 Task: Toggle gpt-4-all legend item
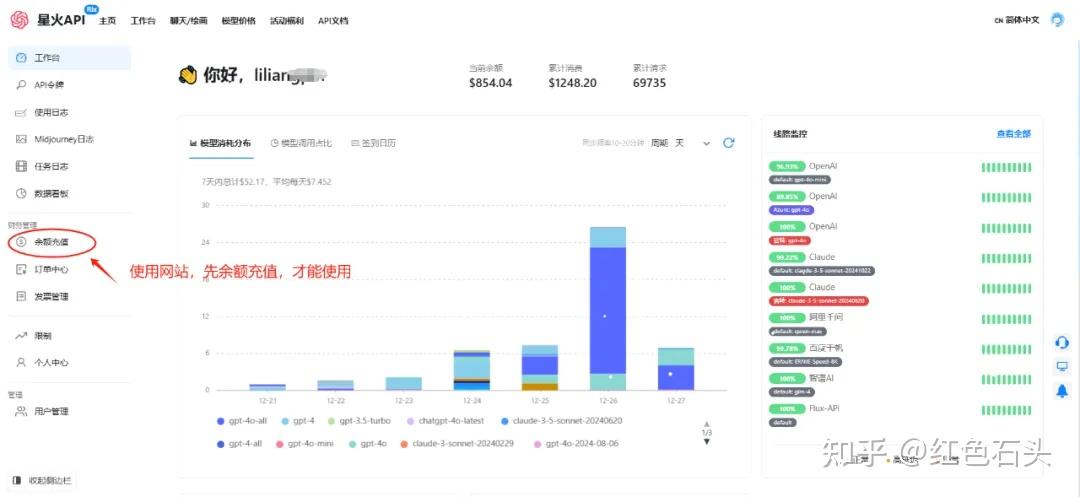coord(240,444)
